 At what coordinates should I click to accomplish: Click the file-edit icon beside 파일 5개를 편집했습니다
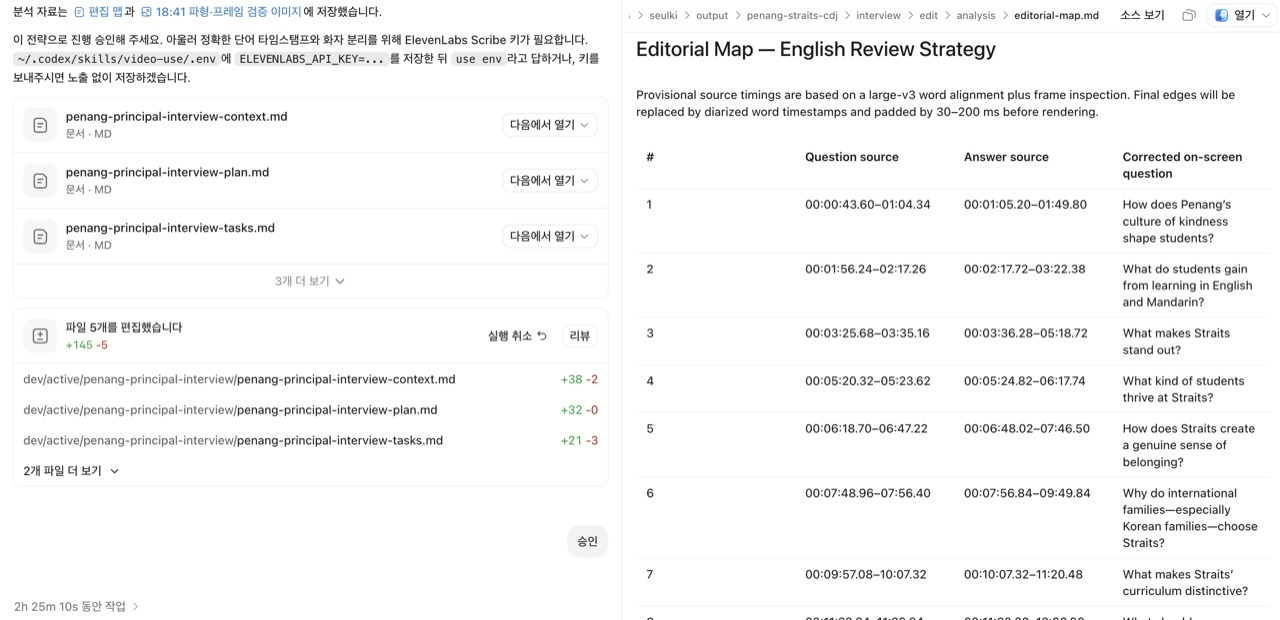(40, 337)
